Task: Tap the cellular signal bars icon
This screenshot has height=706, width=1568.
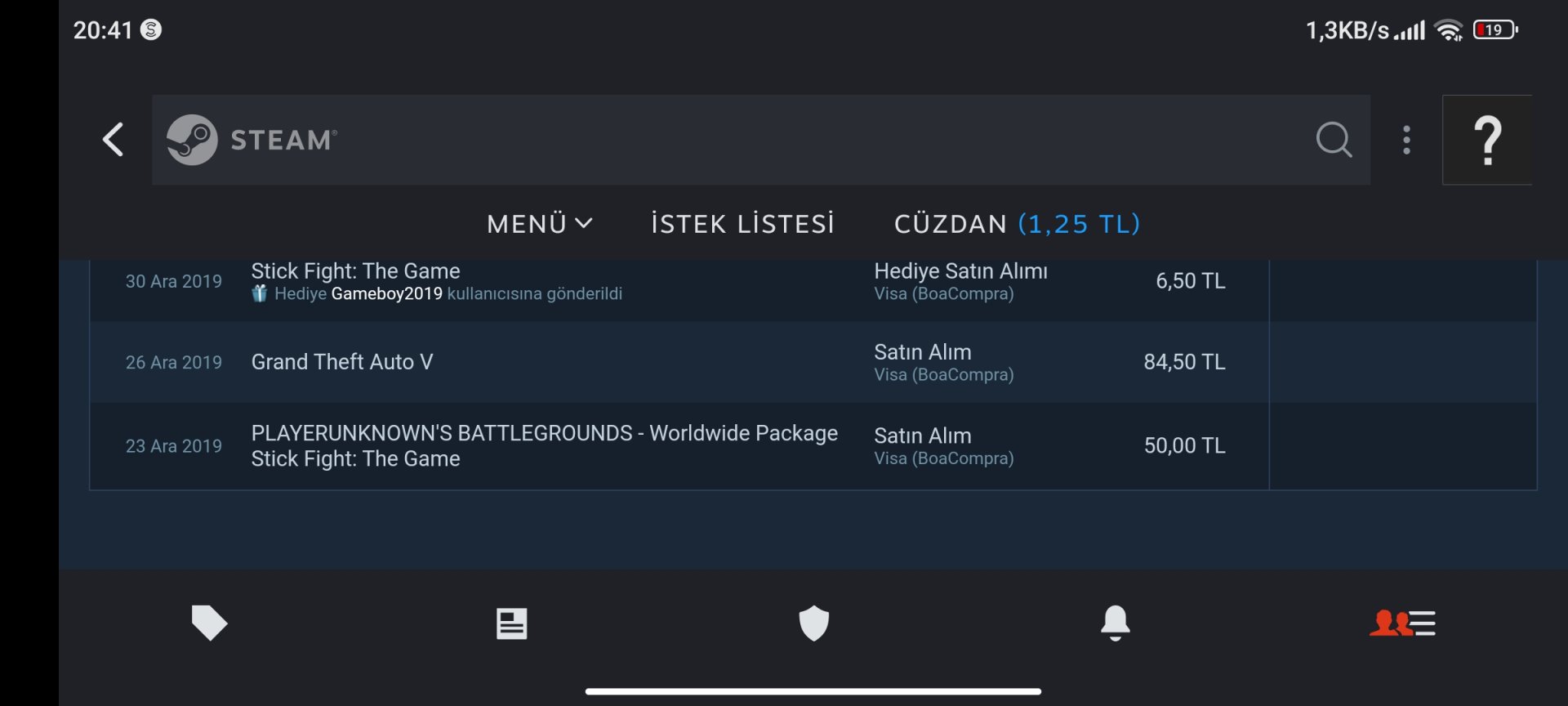Action: pyautogui.click(x=1410, y=31)
